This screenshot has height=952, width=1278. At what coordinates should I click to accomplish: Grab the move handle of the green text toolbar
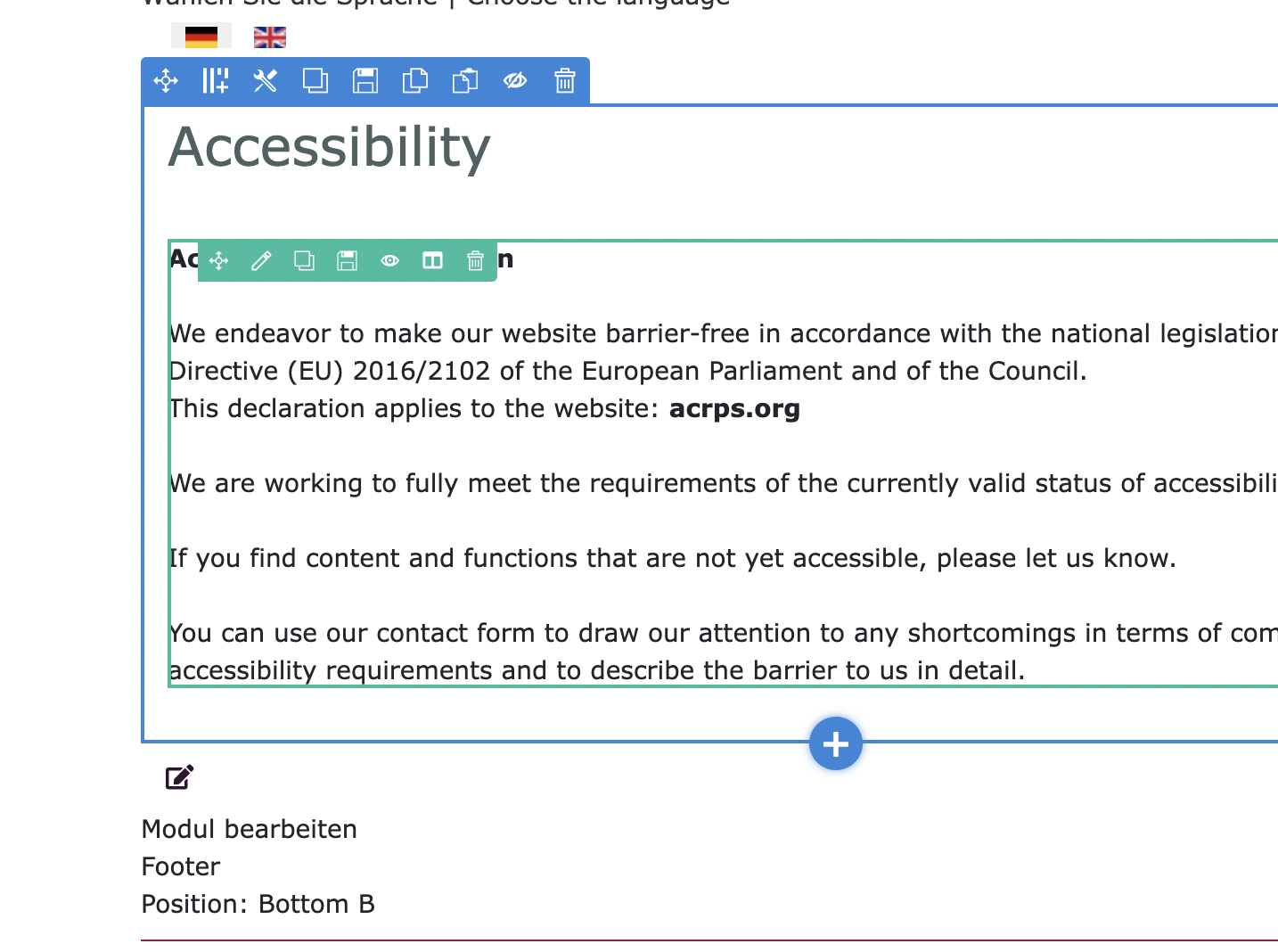218,260
